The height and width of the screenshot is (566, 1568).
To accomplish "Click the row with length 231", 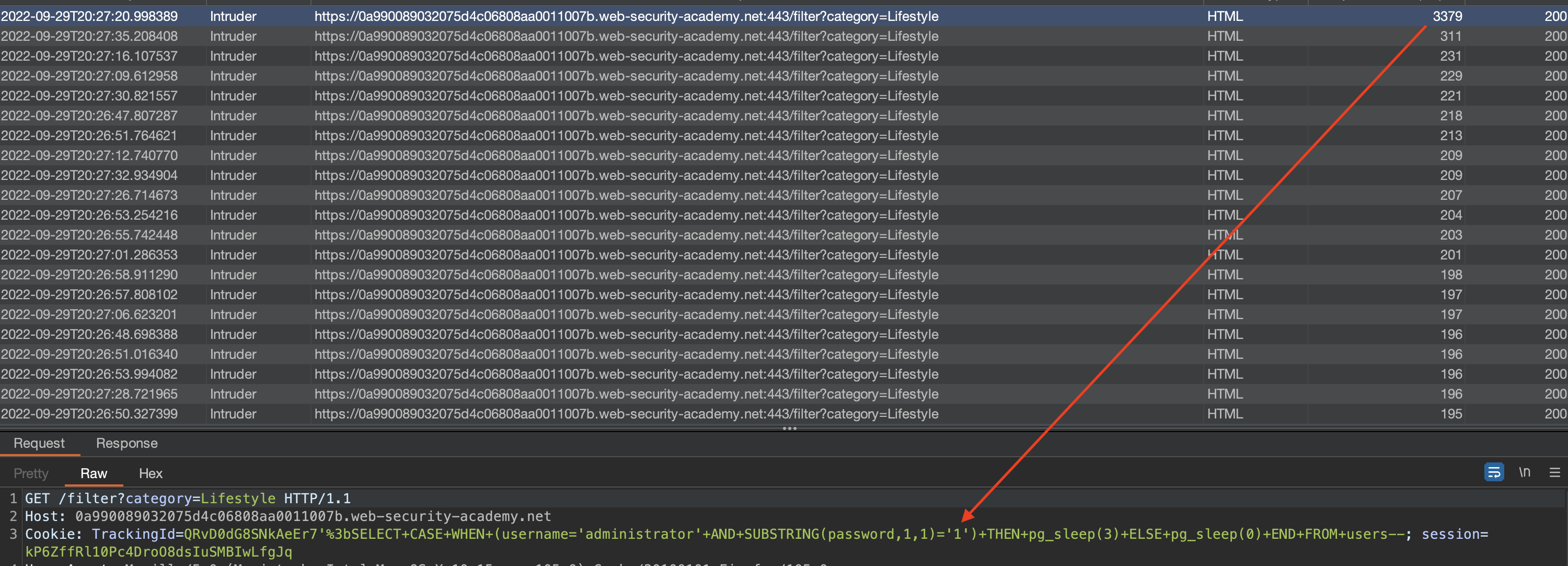I will 1450,56.
